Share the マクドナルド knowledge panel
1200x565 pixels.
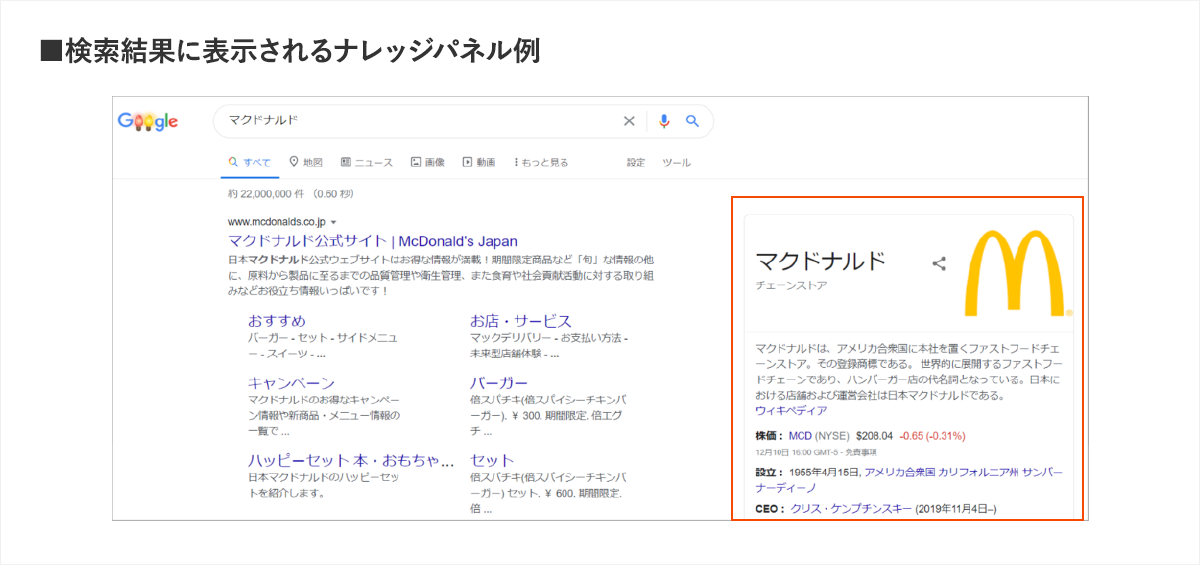pyautogui.click(x=939, y=264)
